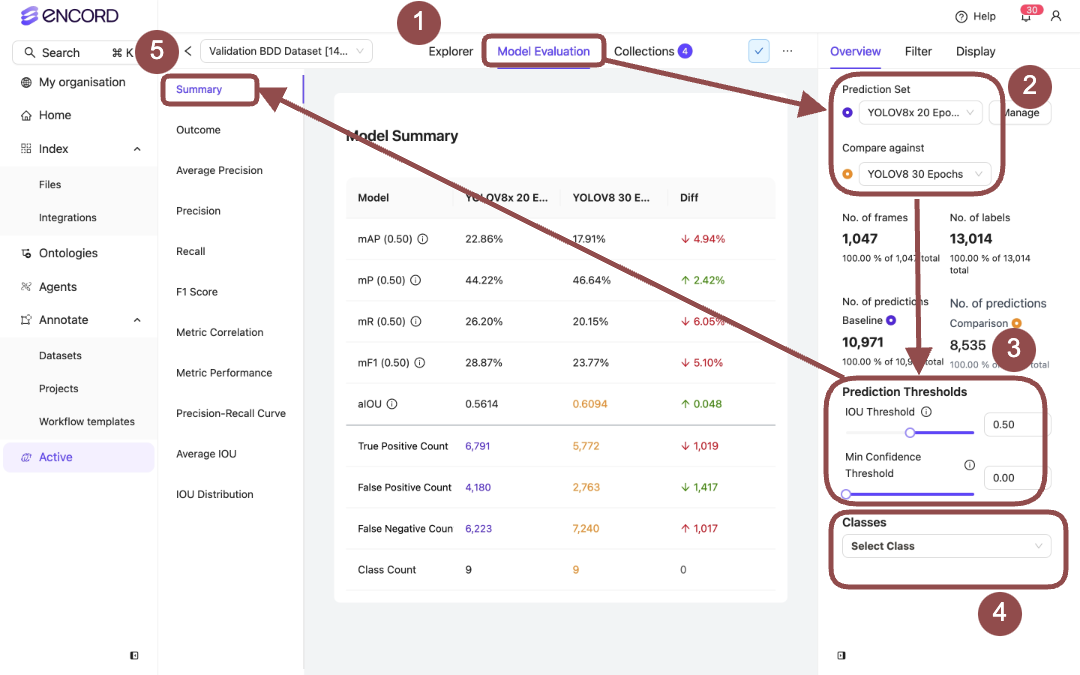
Task: Click the Ontologies icon
Action: click(x=26, y=253)
